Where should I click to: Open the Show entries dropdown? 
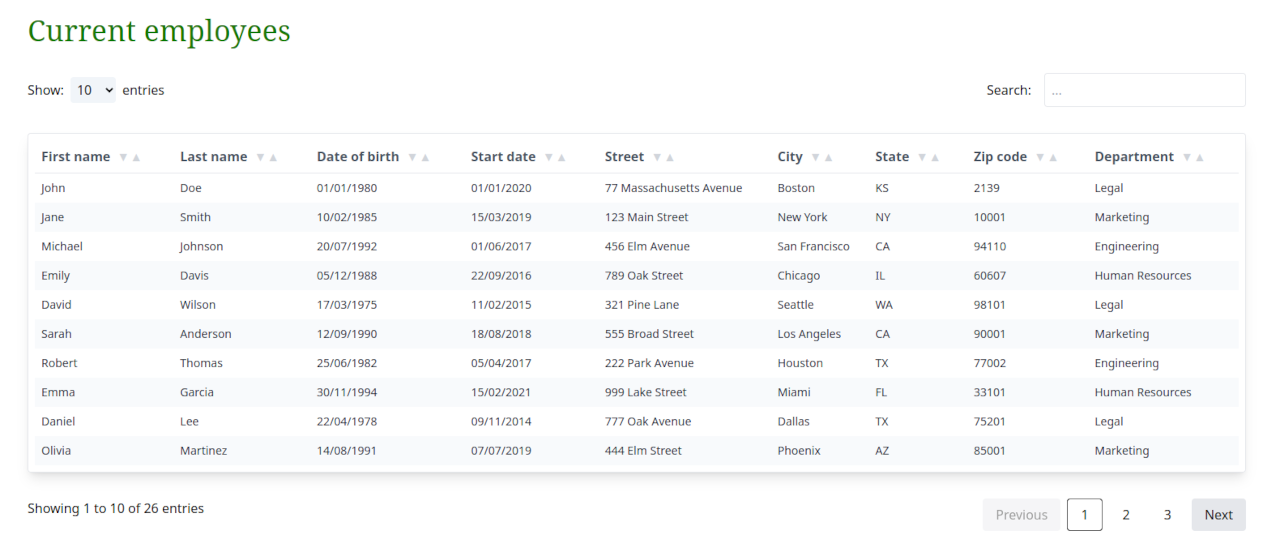tap(93, 90)
